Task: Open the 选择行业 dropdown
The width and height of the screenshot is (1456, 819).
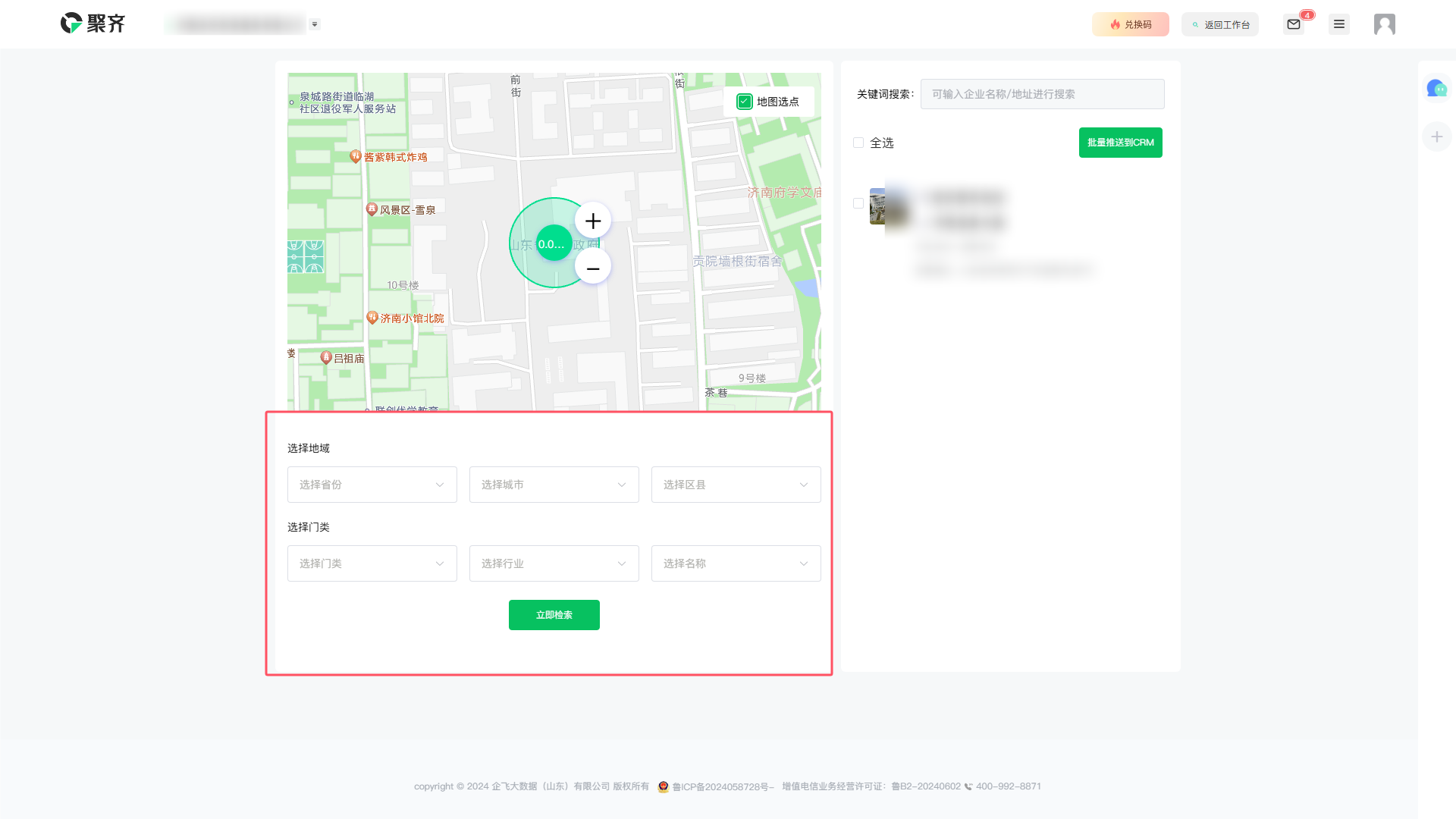Action: coord(554,563)
